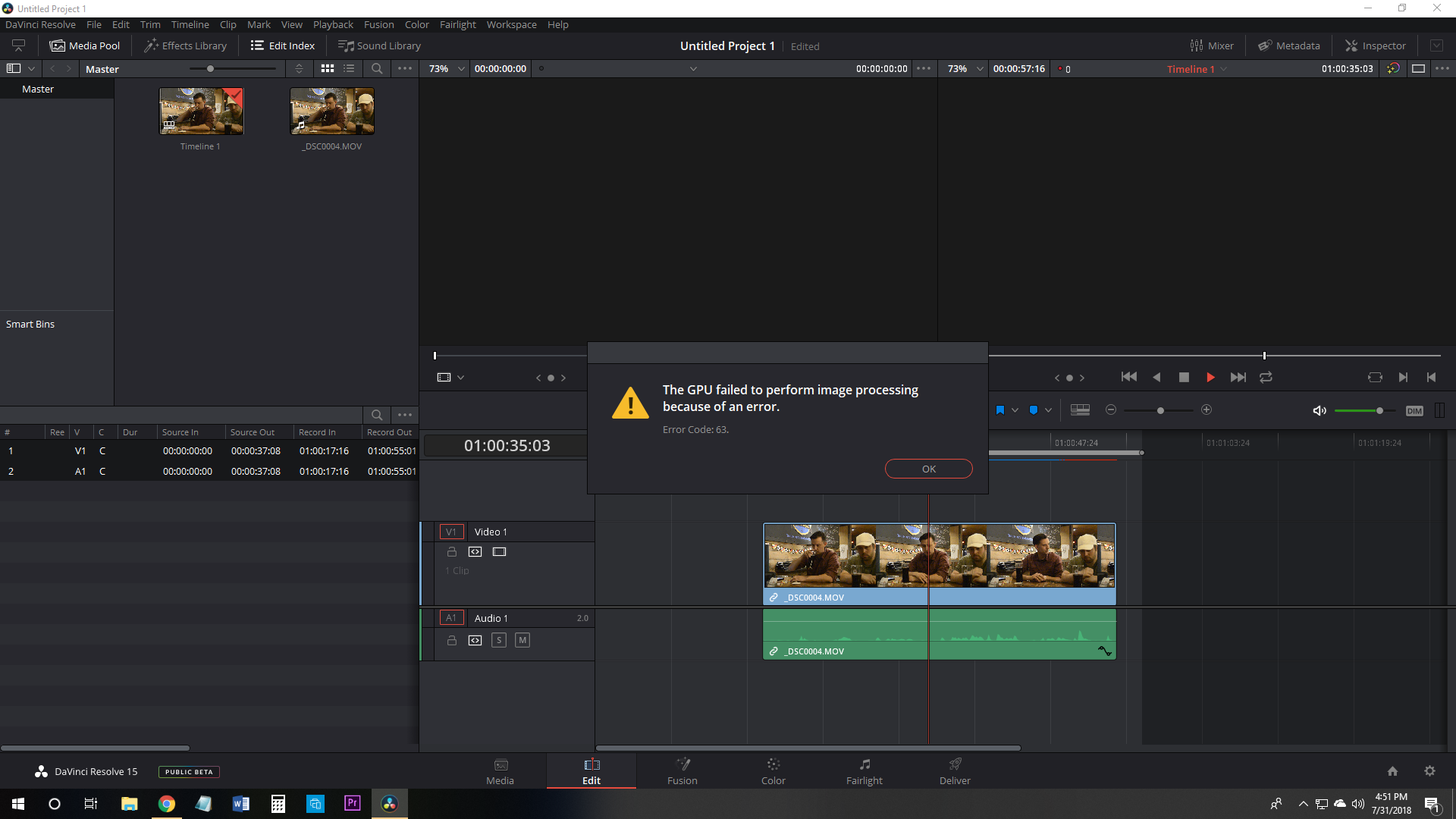
Task: Mute the Audio 1 track
Action: point(522,640)
